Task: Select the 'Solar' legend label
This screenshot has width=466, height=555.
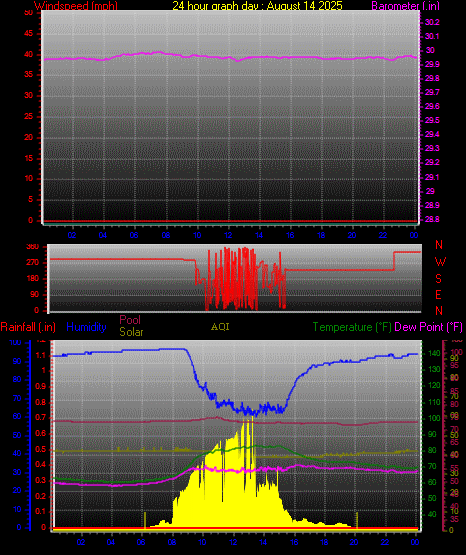Action: point(131,332)
